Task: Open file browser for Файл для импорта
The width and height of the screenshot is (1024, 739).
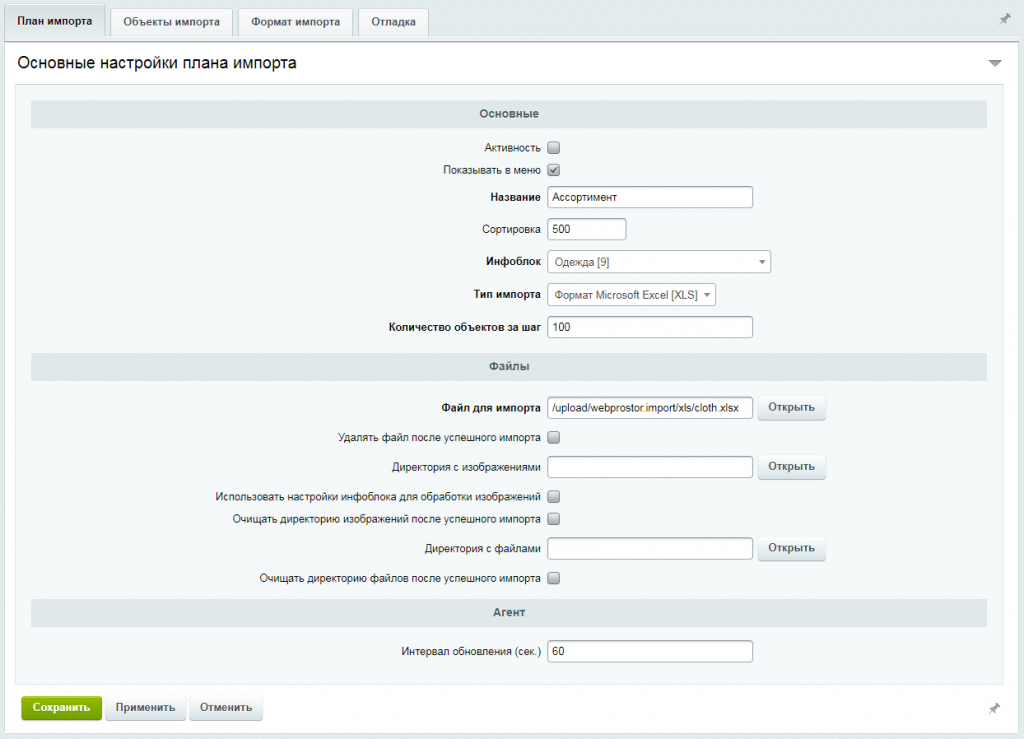Action: click(x=792, y=407)
